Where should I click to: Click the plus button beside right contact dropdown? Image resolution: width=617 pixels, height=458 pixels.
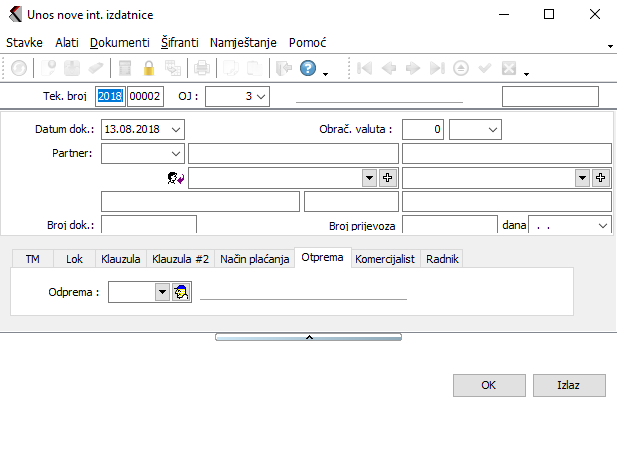[x=601, y=177]
